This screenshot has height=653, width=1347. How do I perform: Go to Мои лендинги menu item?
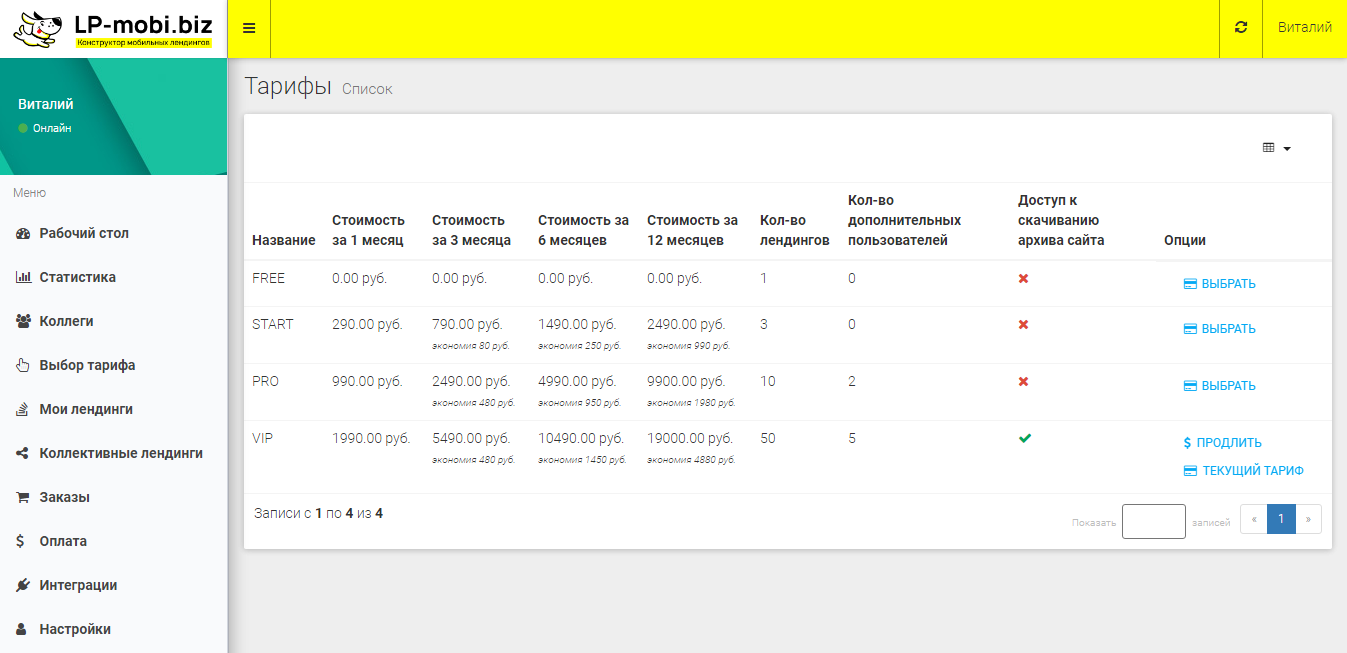click(x=86, y=409)
